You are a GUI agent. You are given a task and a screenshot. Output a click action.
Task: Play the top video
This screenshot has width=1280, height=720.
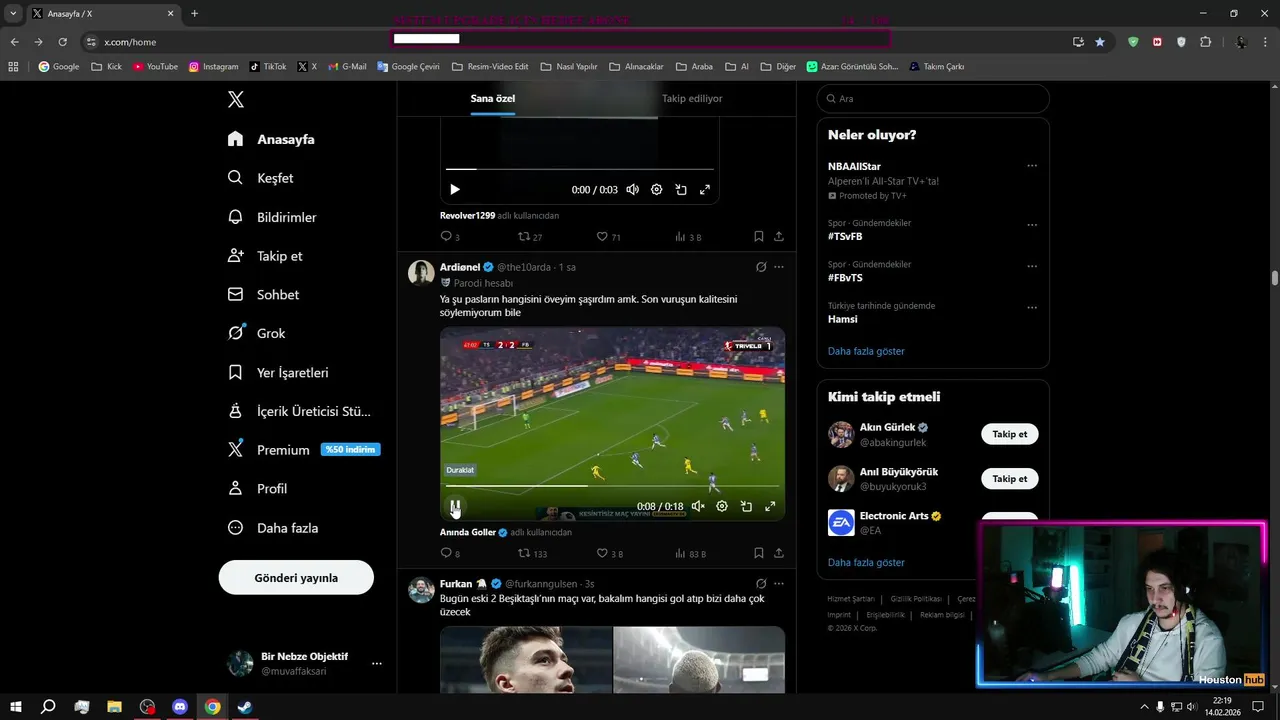[x=455, y=190]
